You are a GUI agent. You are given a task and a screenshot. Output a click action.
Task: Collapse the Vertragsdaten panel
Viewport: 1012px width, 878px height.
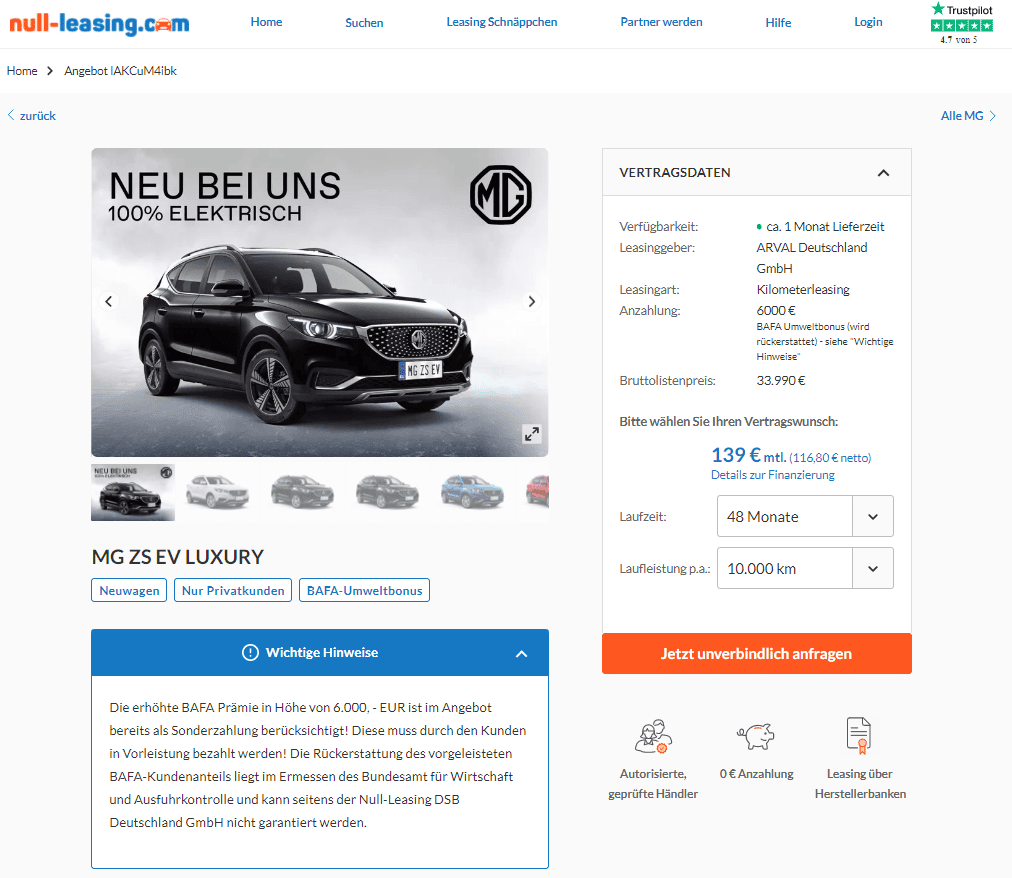point(883,172)
